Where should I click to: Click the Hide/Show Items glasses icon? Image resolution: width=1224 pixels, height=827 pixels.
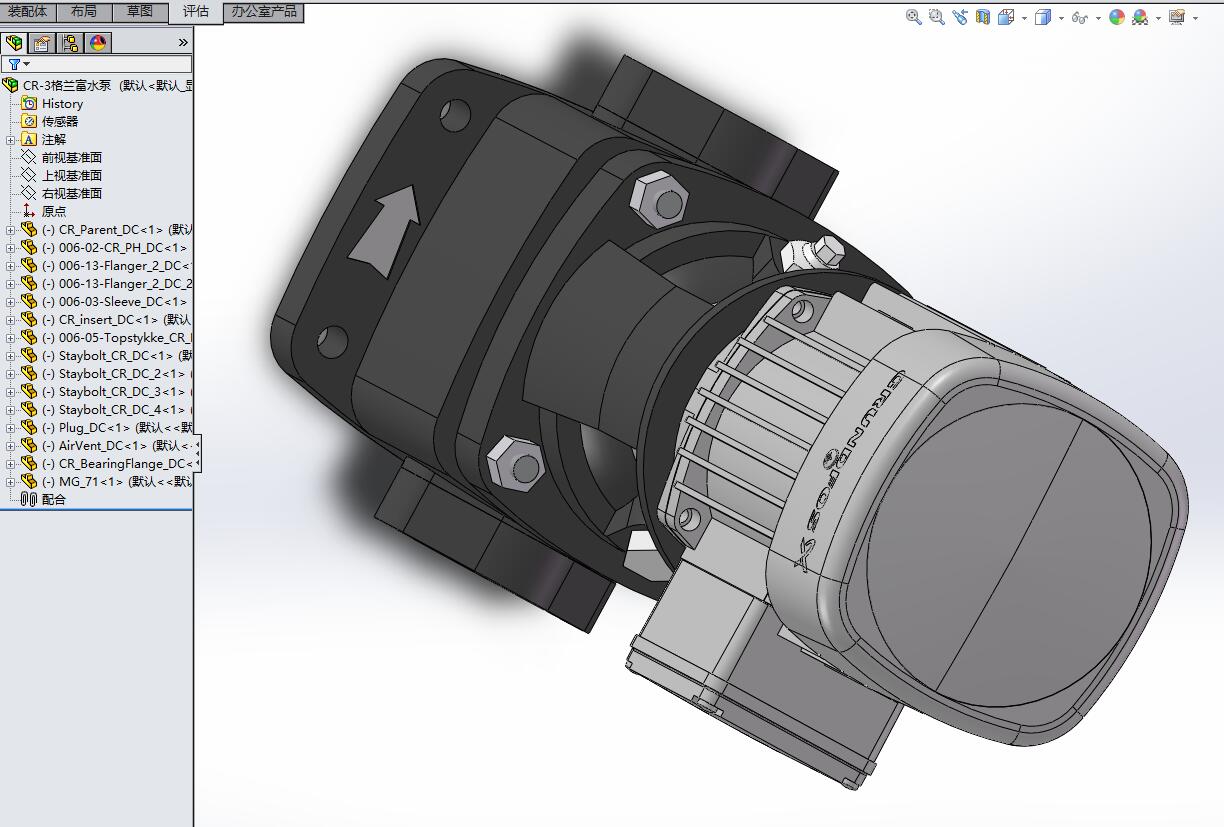[x=1079, y=17]
